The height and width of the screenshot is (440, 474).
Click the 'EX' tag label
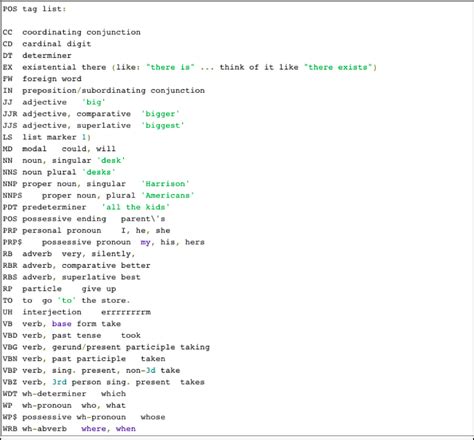point(8,67)
